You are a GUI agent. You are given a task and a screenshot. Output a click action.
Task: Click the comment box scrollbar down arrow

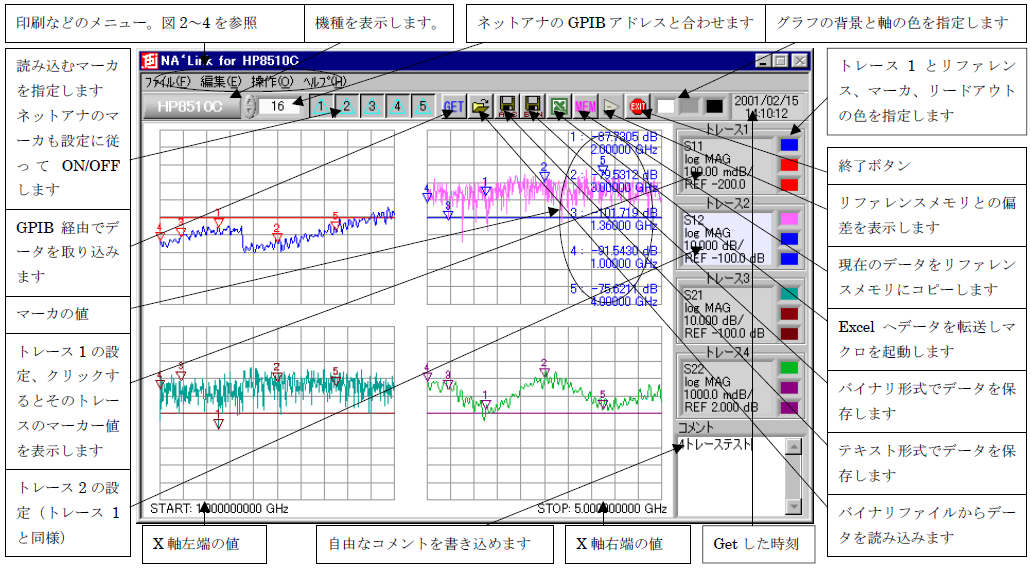tap(794, 506)
